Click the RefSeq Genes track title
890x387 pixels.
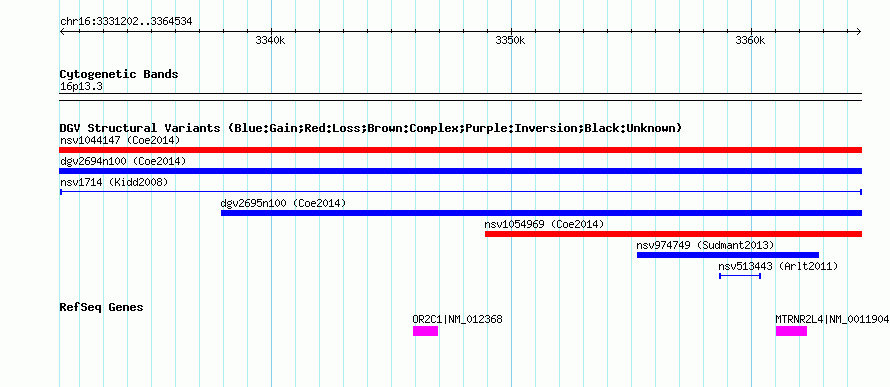(x=102, y=308)
